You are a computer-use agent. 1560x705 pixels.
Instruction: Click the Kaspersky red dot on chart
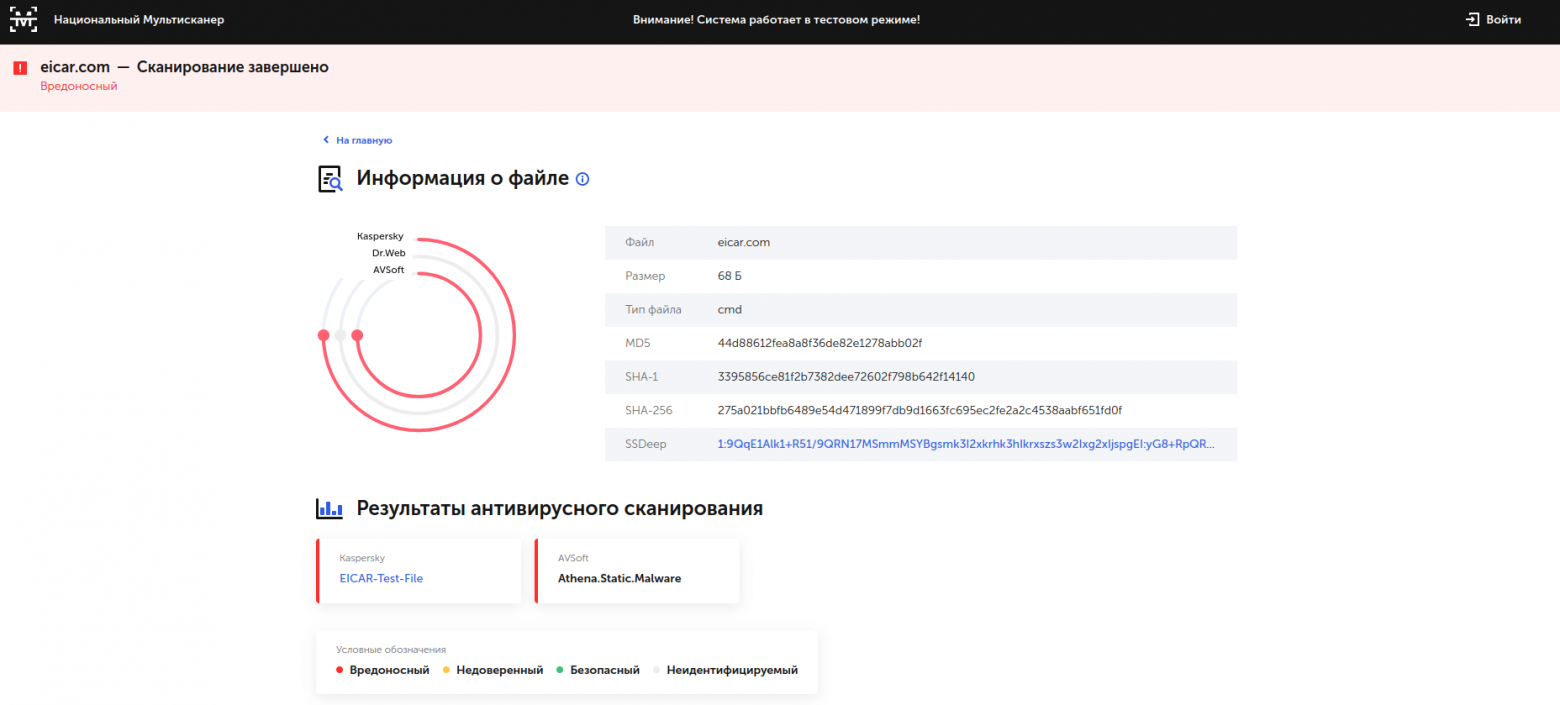click(323, 335)
